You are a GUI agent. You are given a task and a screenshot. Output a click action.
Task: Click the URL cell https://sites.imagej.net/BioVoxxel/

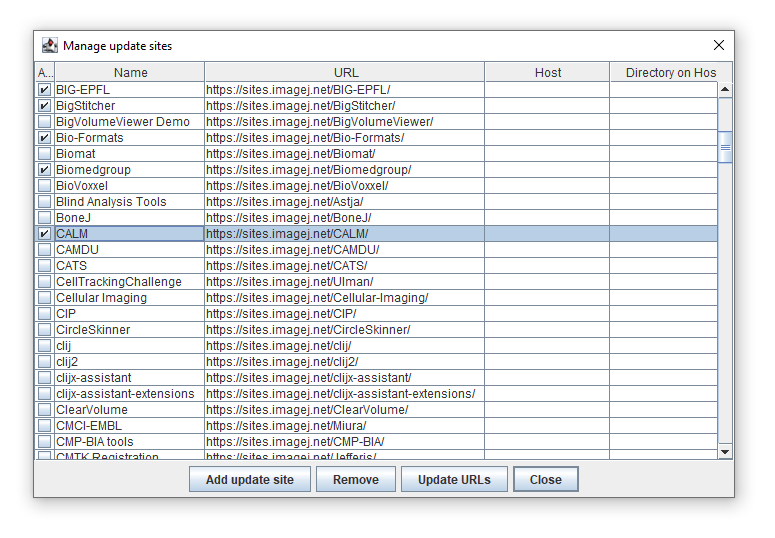click(x=344, y=185)
